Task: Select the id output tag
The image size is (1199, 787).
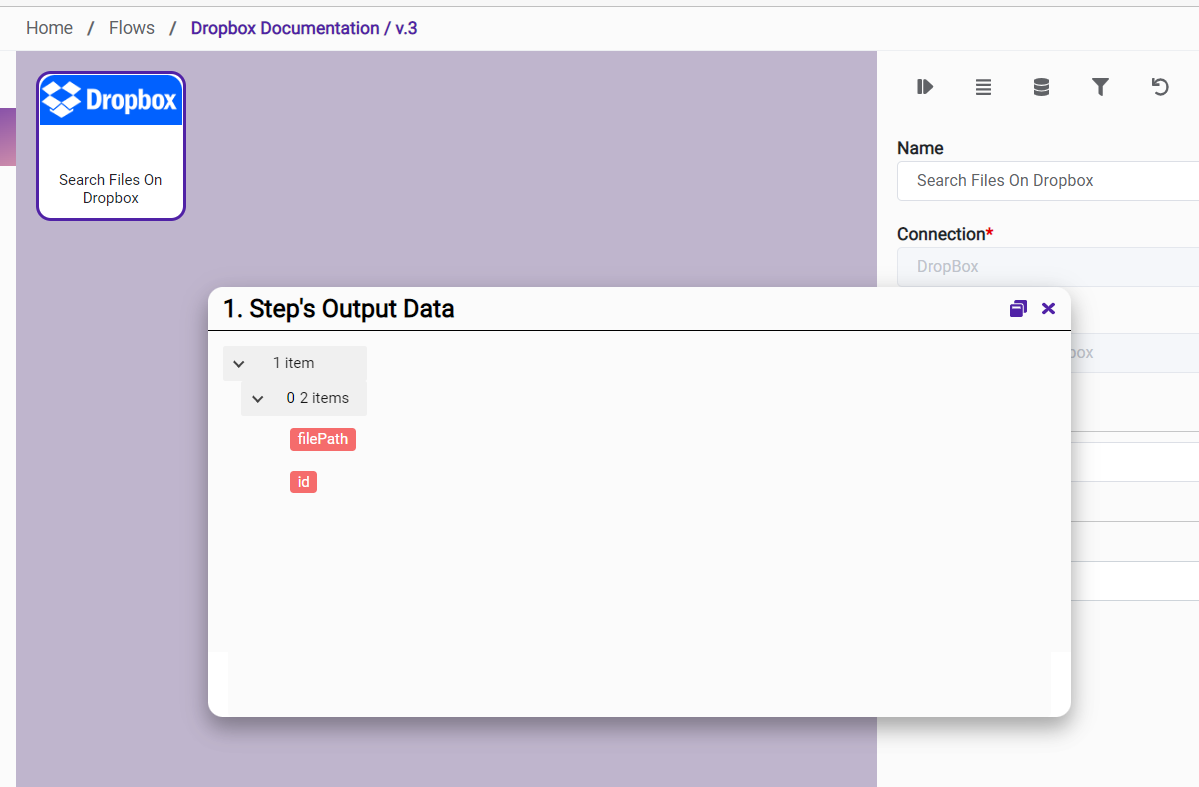Action: point(303,482)
